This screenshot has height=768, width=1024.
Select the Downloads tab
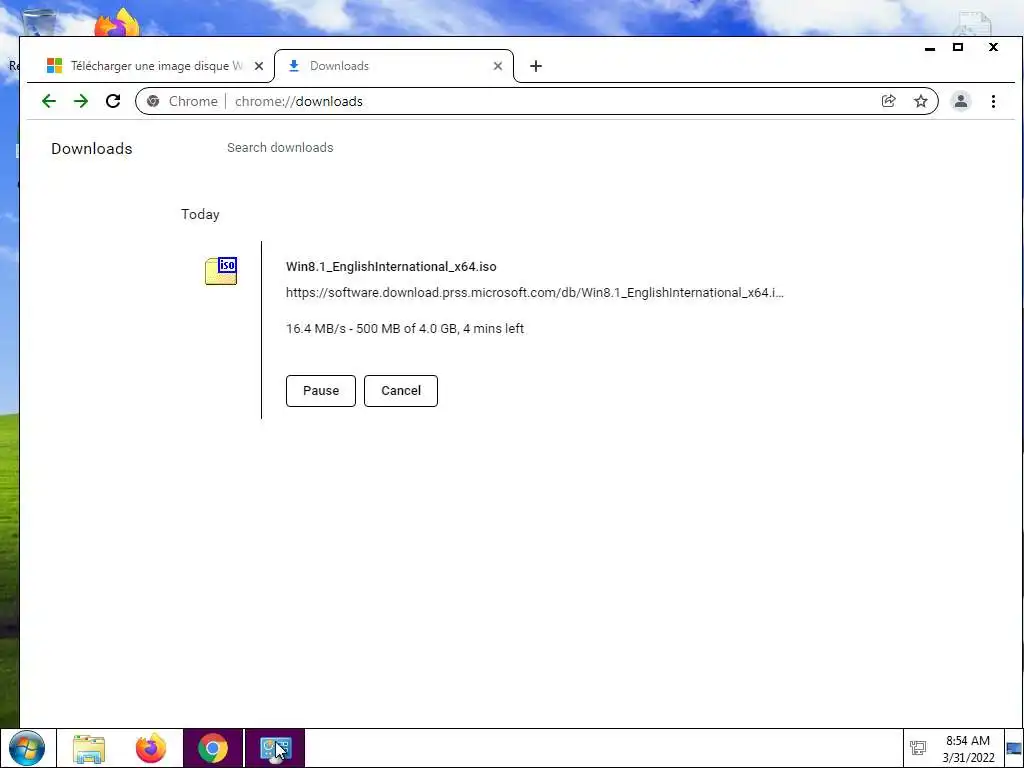pyautogui.click(x=394, y=66)
